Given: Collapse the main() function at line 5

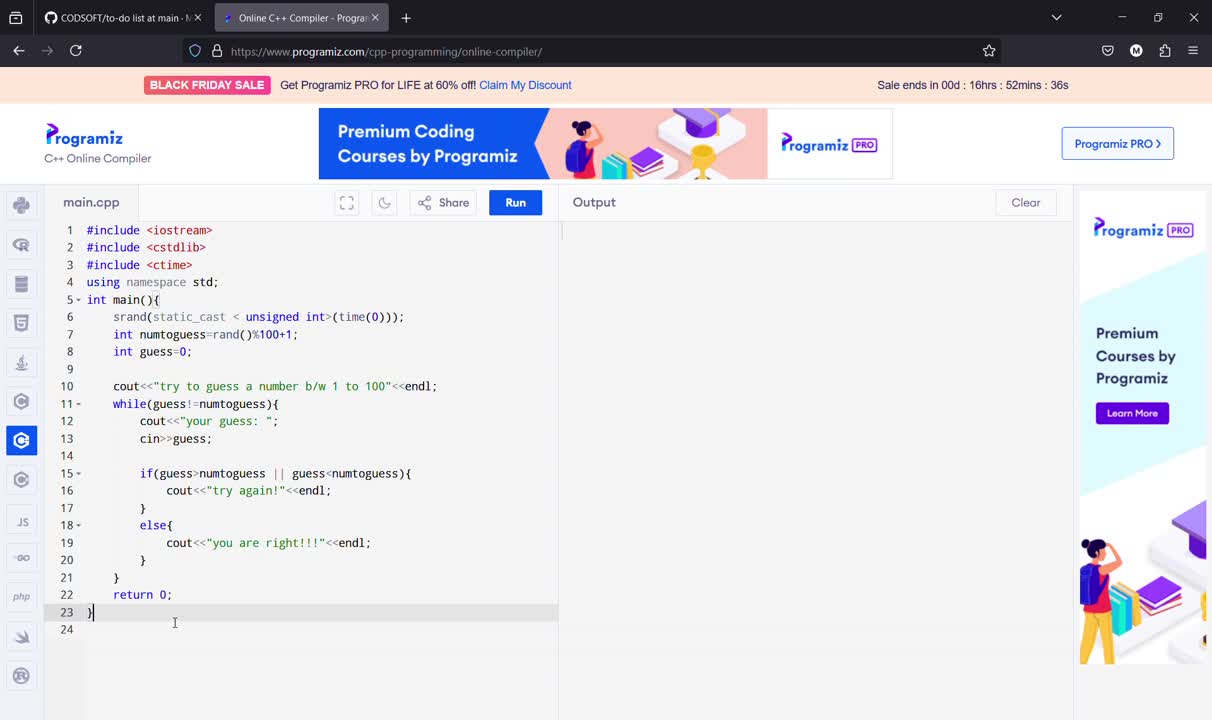Looking at the screenshot, I should 79,300.
